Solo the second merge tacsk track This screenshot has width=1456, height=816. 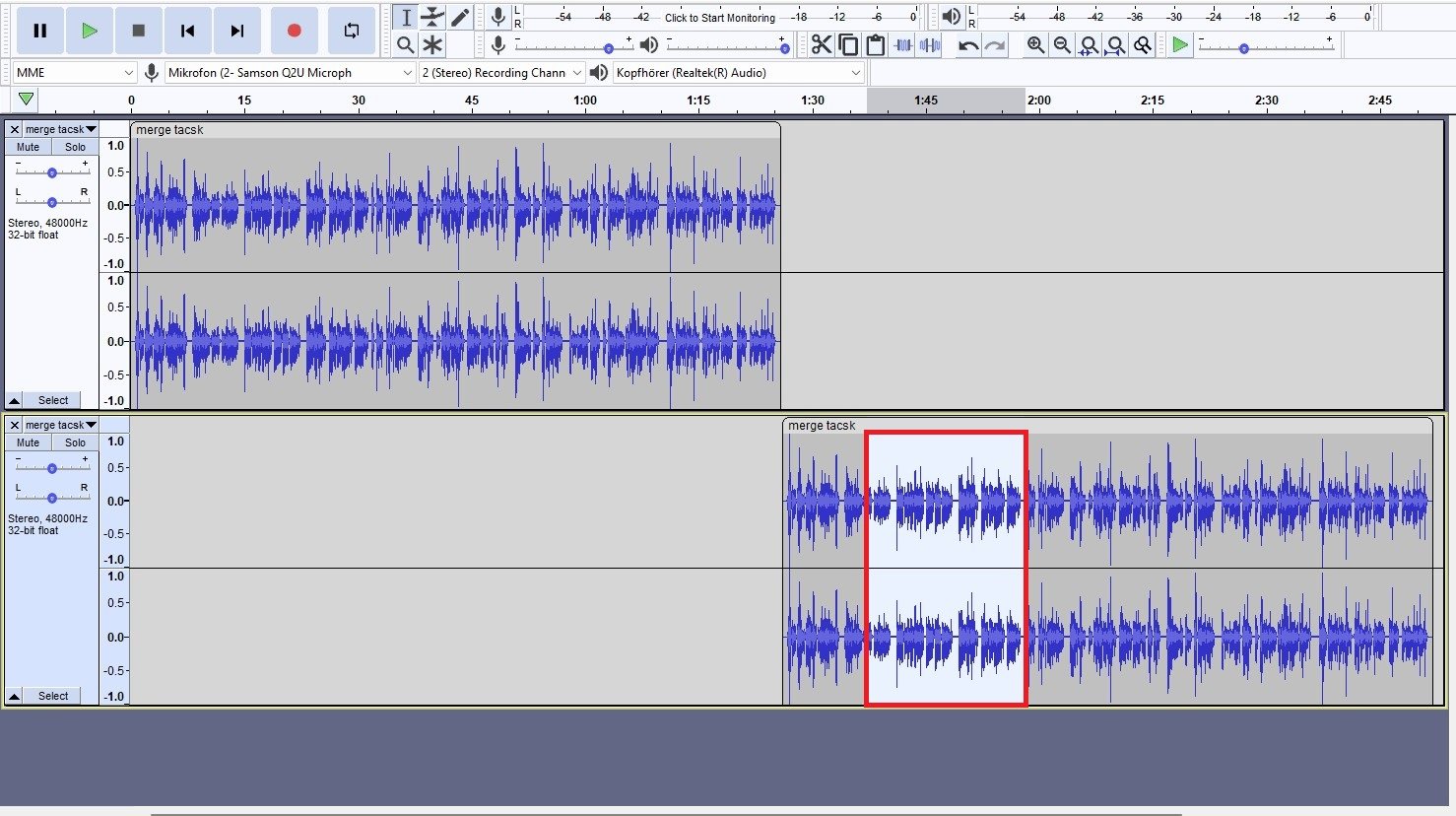(75, 442)
